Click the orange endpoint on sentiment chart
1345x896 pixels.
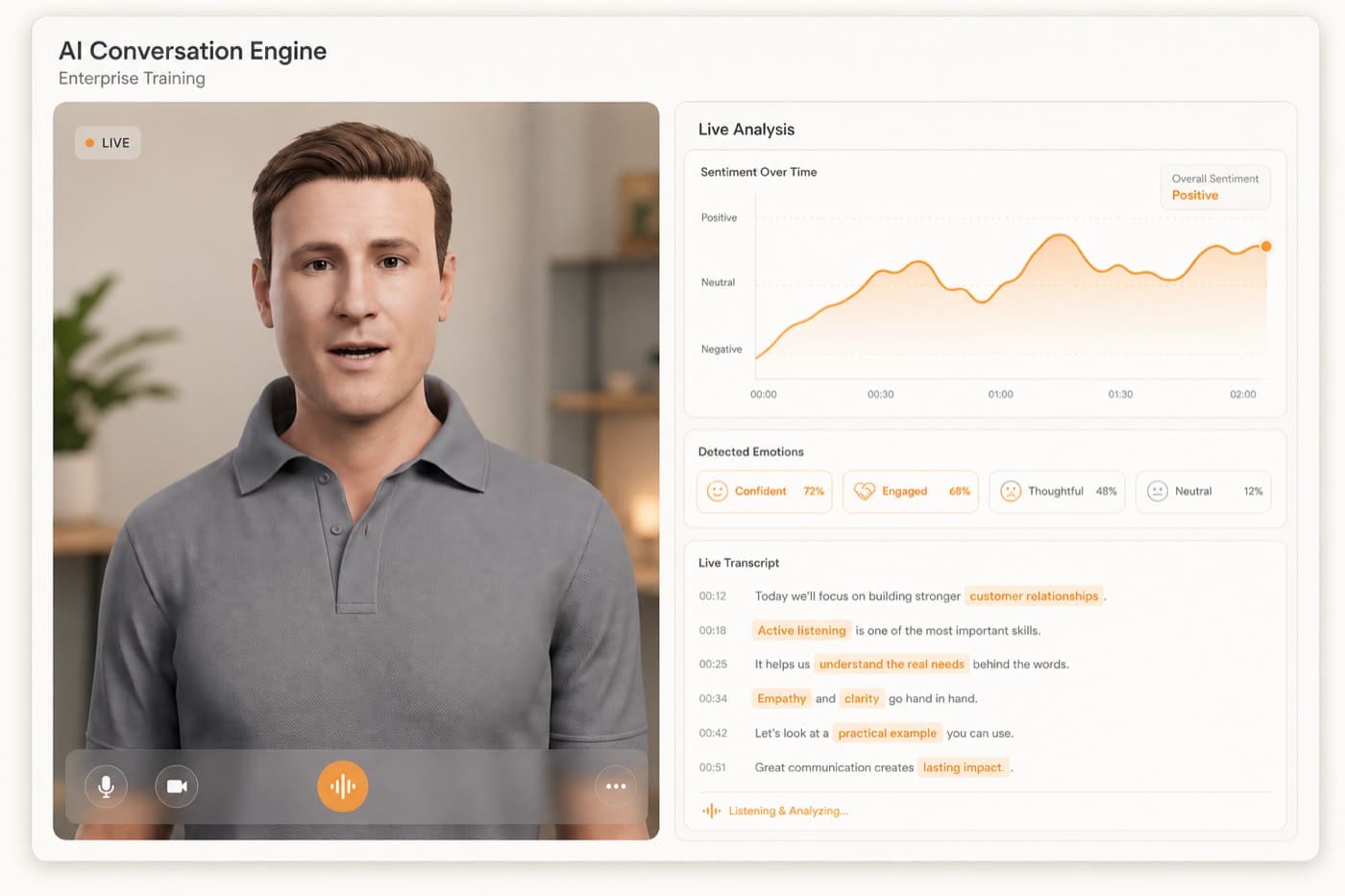coord(1266,247)
